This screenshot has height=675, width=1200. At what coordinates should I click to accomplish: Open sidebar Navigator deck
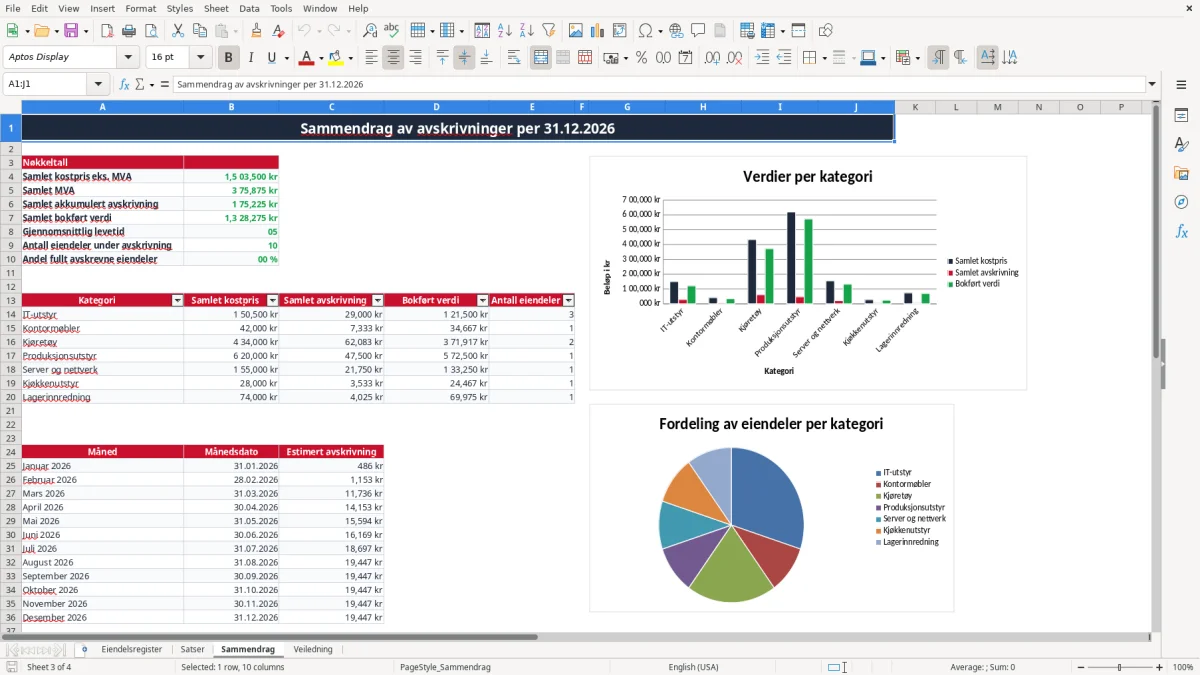pos(1181,203)
